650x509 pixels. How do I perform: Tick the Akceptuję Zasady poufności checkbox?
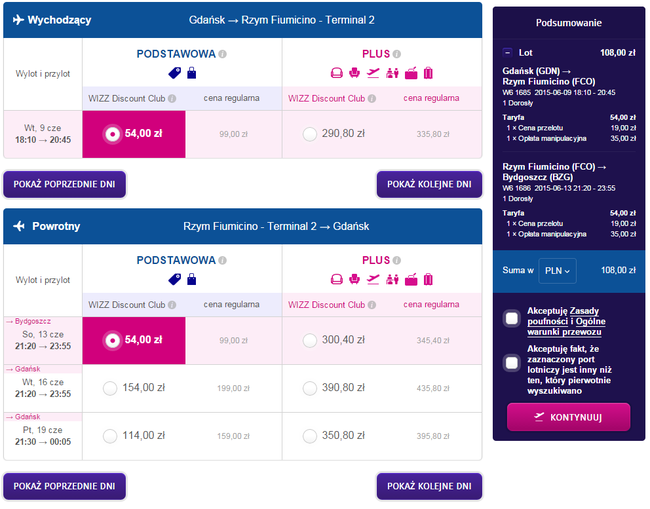(512, 318)
